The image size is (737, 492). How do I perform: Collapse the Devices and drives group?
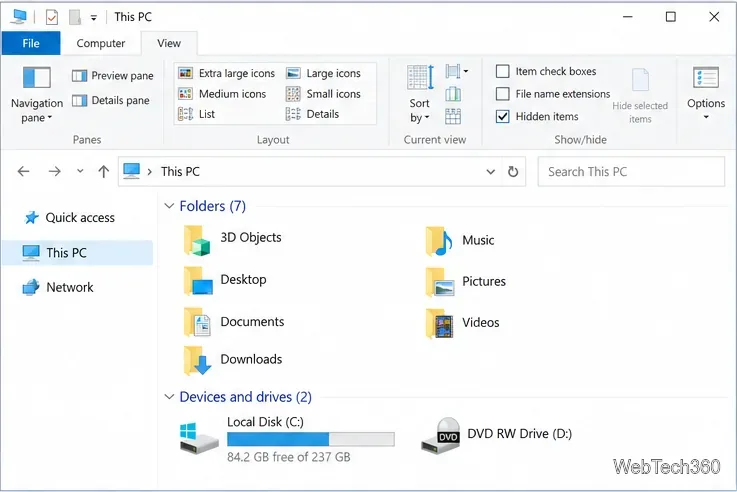tap(169, 397)
